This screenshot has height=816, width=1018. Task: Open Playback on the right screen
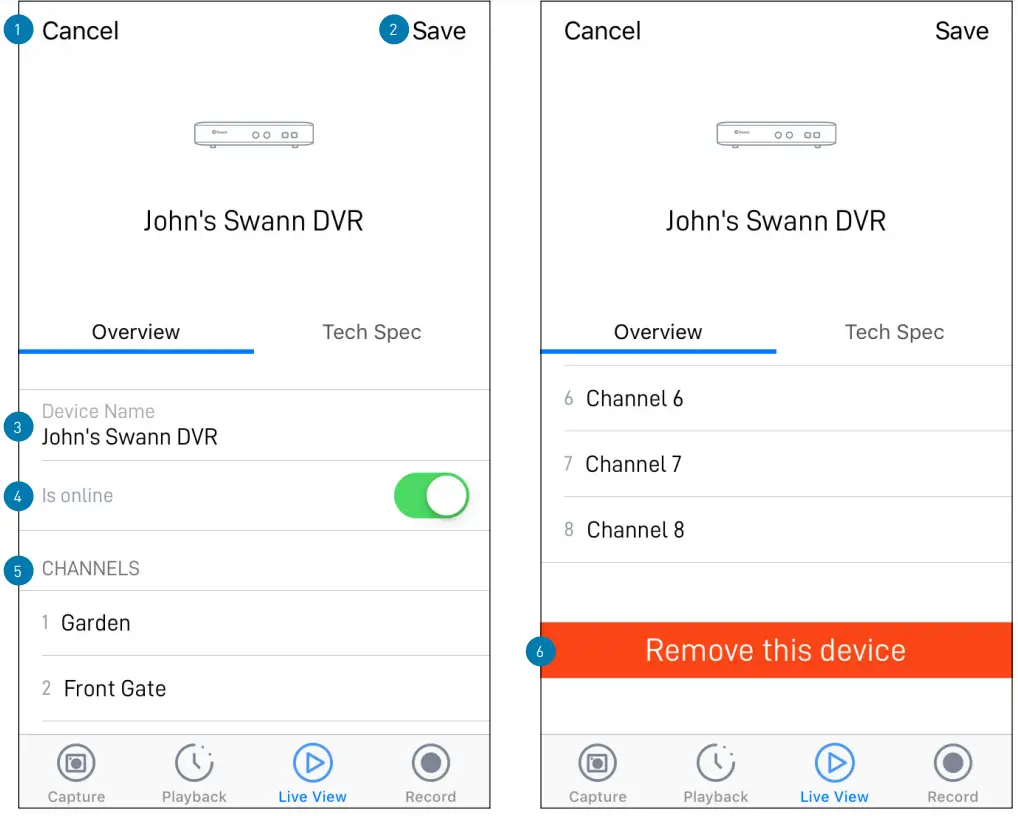tap(716, 770)
